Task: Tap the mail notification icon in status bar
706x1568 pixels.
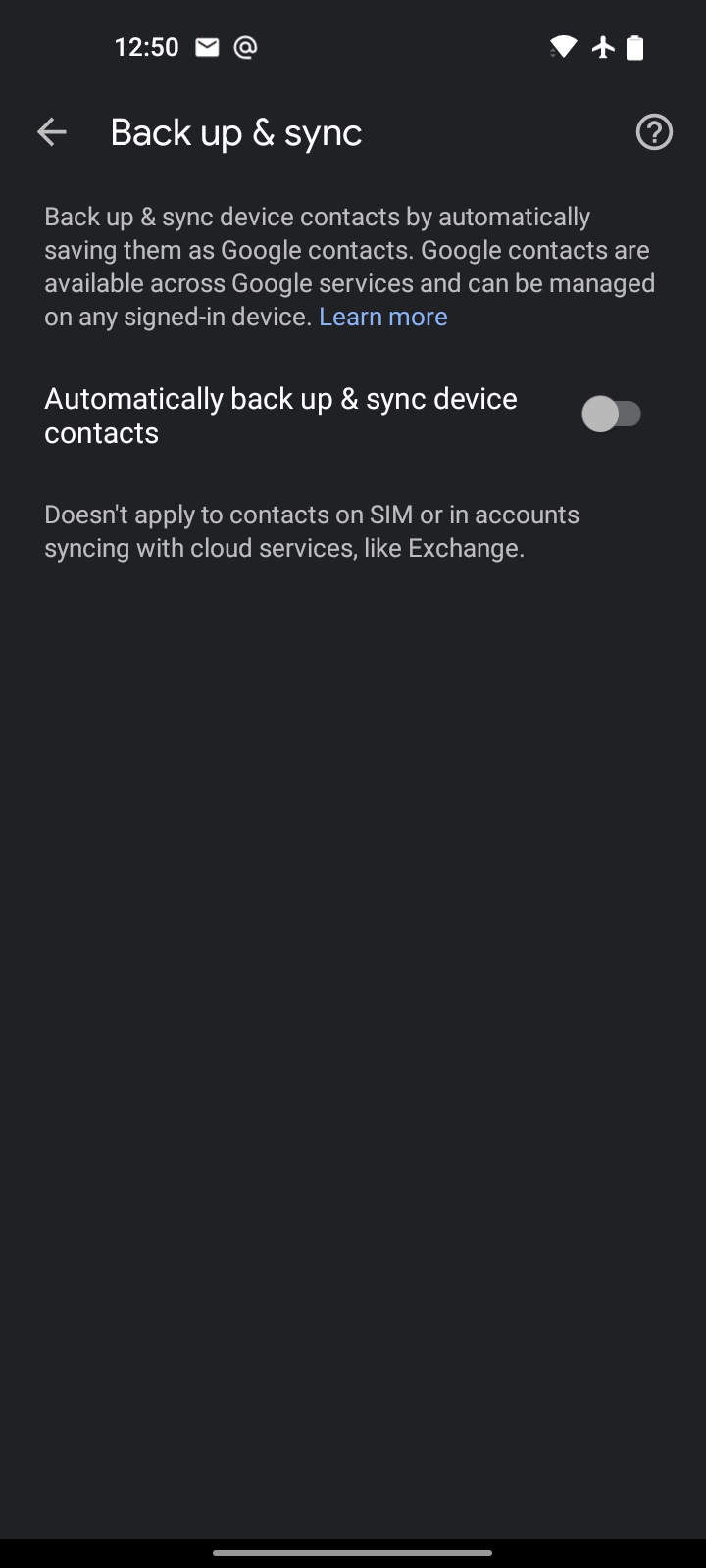Action: [x=207, y=47]
